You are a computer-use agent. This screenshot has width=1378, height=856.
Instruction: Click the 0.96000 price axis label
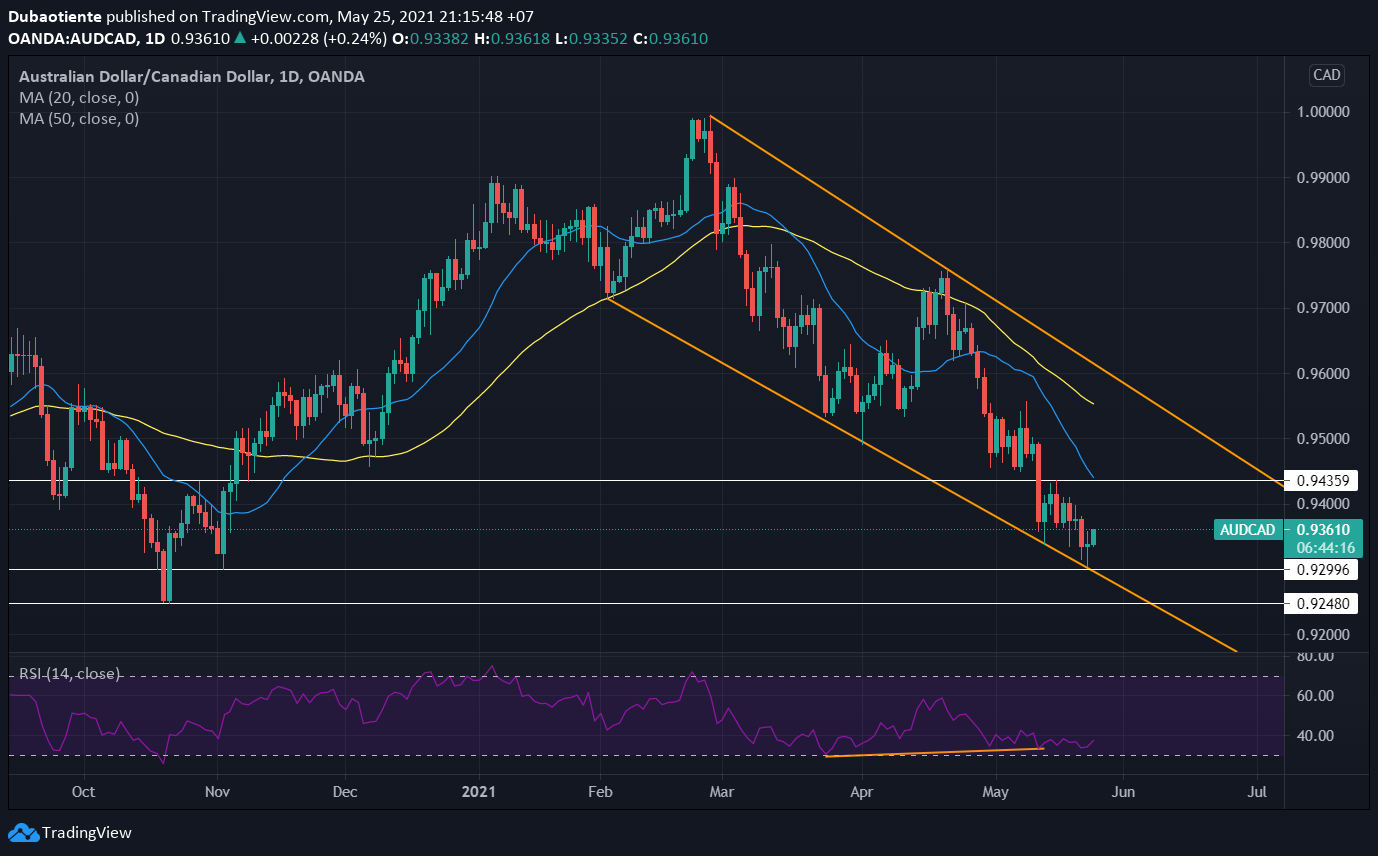pos(1323,374)
